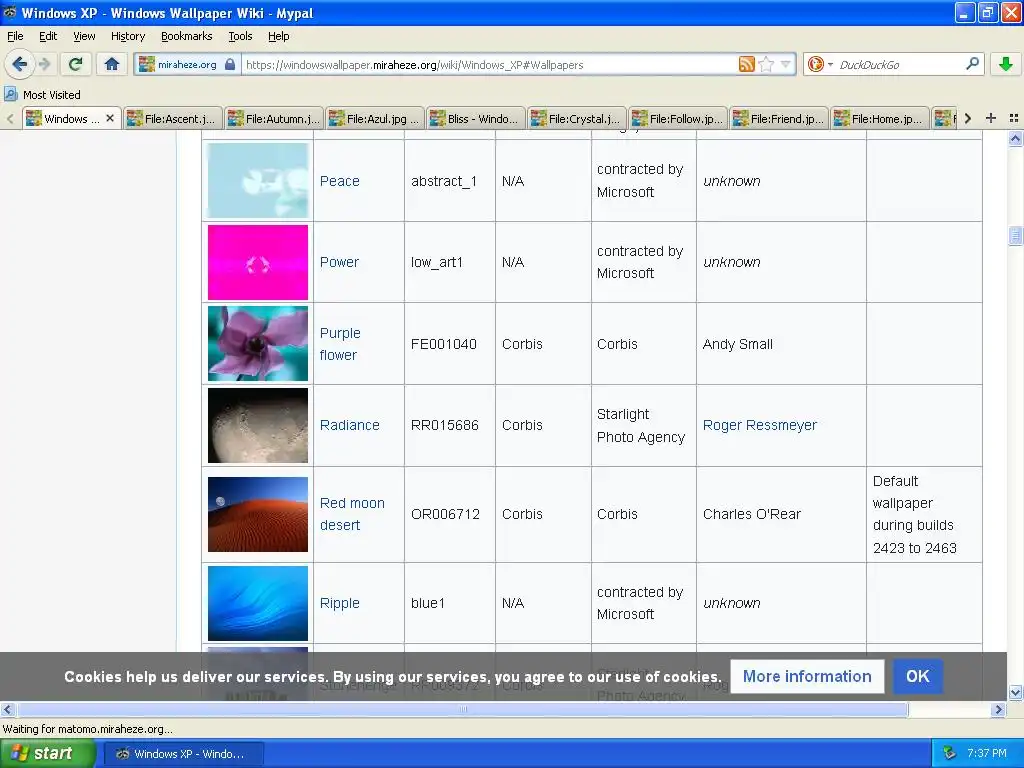
Task: Switch to the File:Azul.jpg tab
Action: 375,119
